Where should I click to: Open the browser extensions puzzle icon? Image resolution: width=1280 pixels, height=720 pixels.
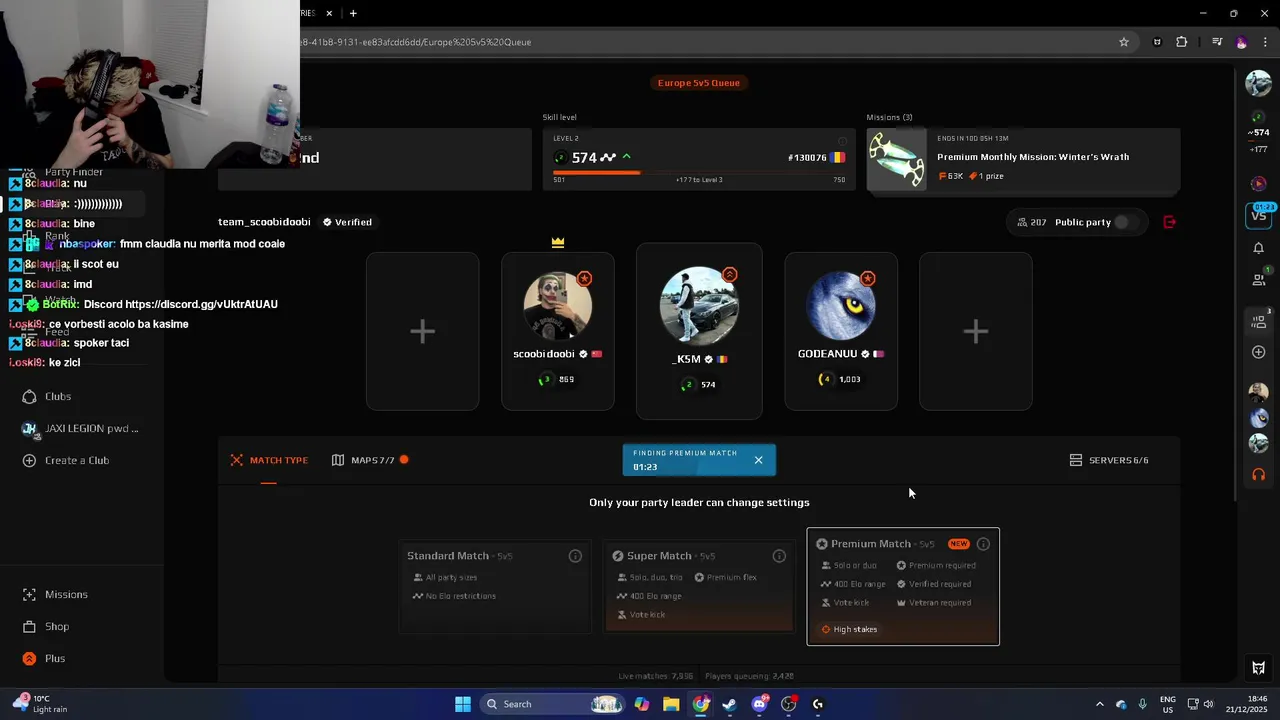(1182, 42)
